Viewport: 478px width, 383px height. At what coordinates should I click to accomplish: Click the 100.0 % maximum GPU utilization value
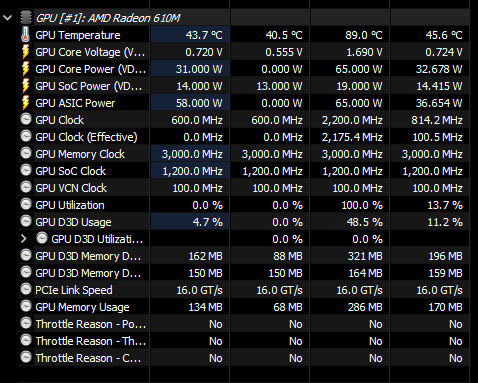pos(362,205)
